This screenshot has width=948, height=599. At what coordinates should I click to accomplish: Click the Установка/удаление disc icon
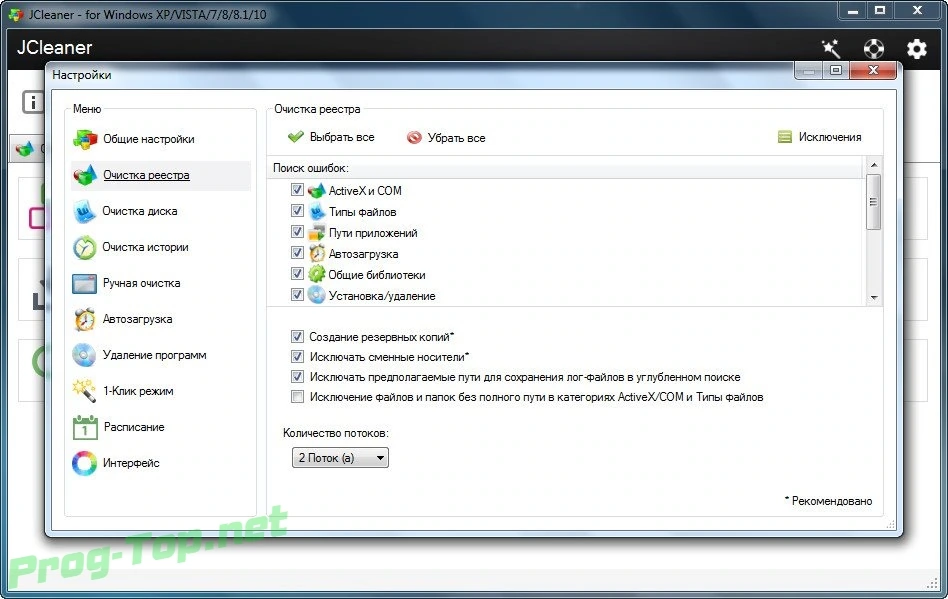tap(316, 296)
